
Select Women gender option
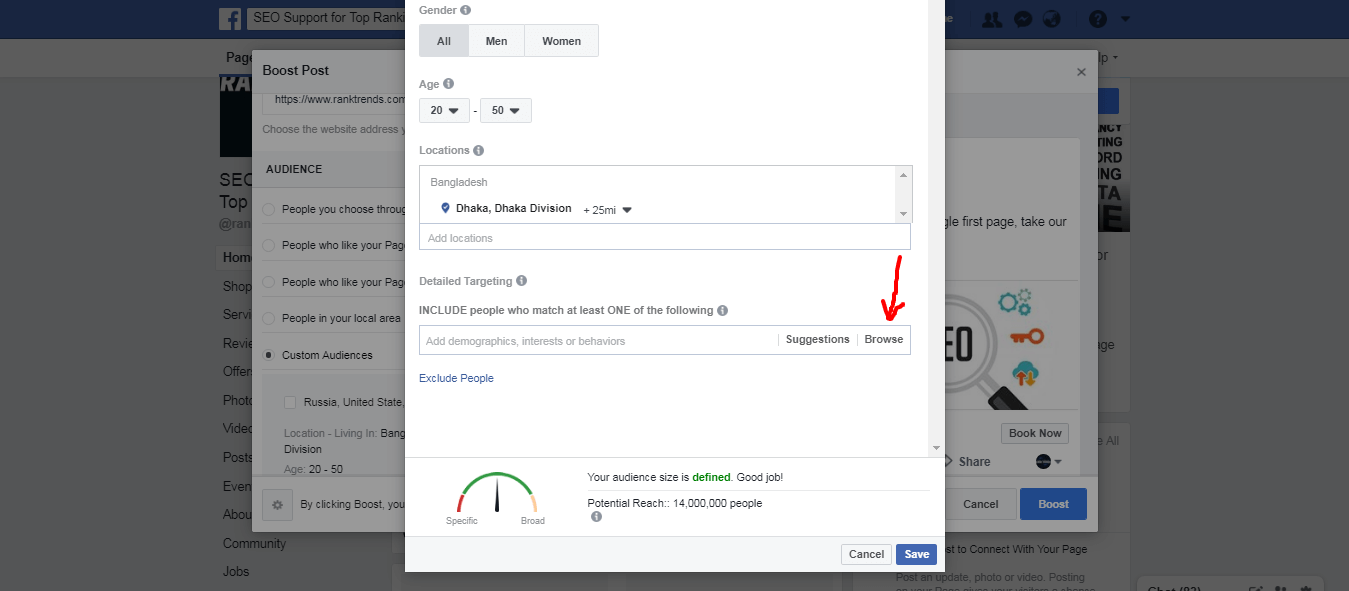click(561, 41)
